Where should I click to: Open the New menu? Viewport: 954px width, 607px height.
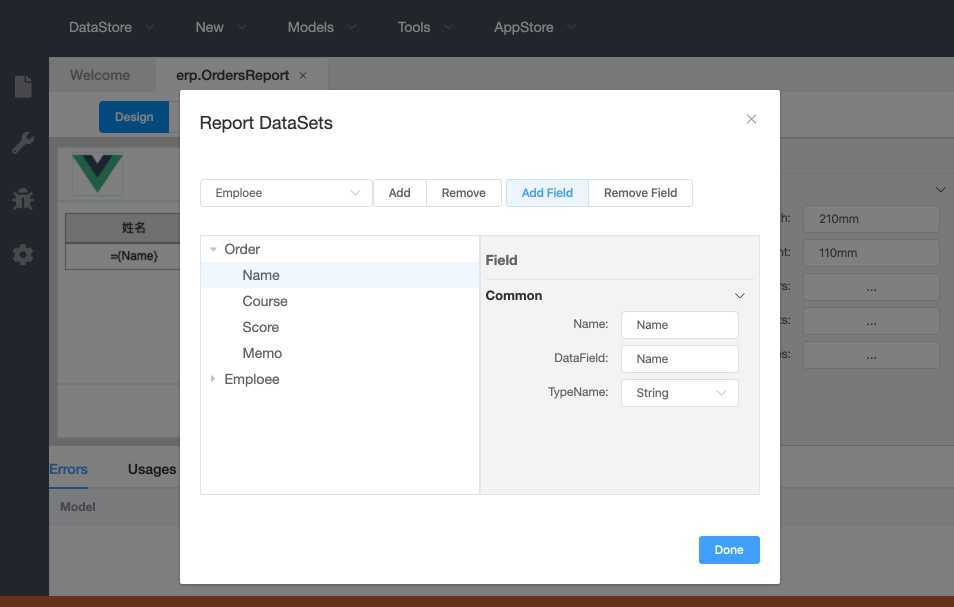click(209, 27)
